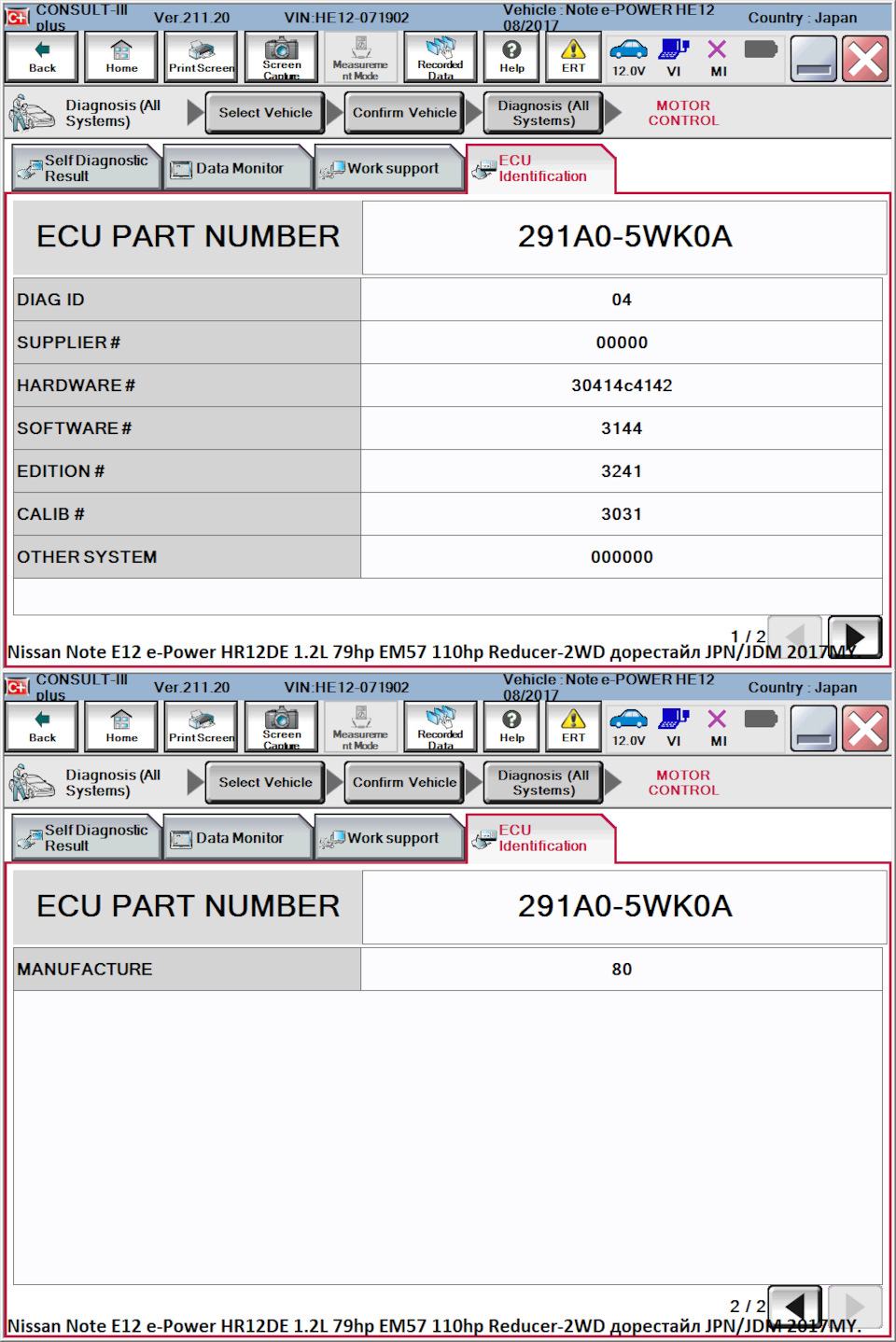The height and width of the screenshot is (1342, 896).
Task: Click the SOFTWARE # value 3144
Action: [622, 428]
